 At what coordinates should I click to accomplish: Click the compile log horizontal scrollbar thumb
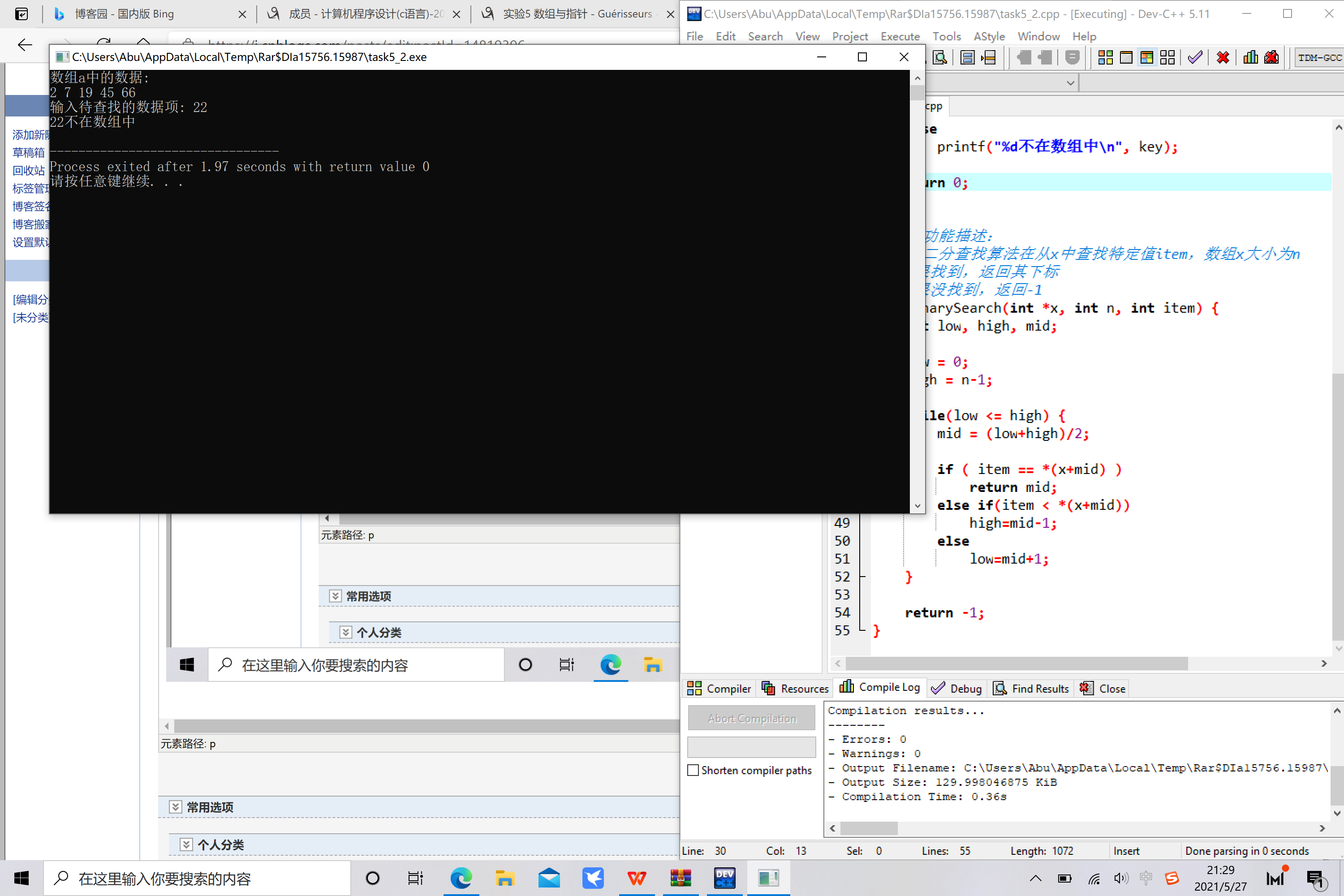pyautogui.click(x=869, y=828)
